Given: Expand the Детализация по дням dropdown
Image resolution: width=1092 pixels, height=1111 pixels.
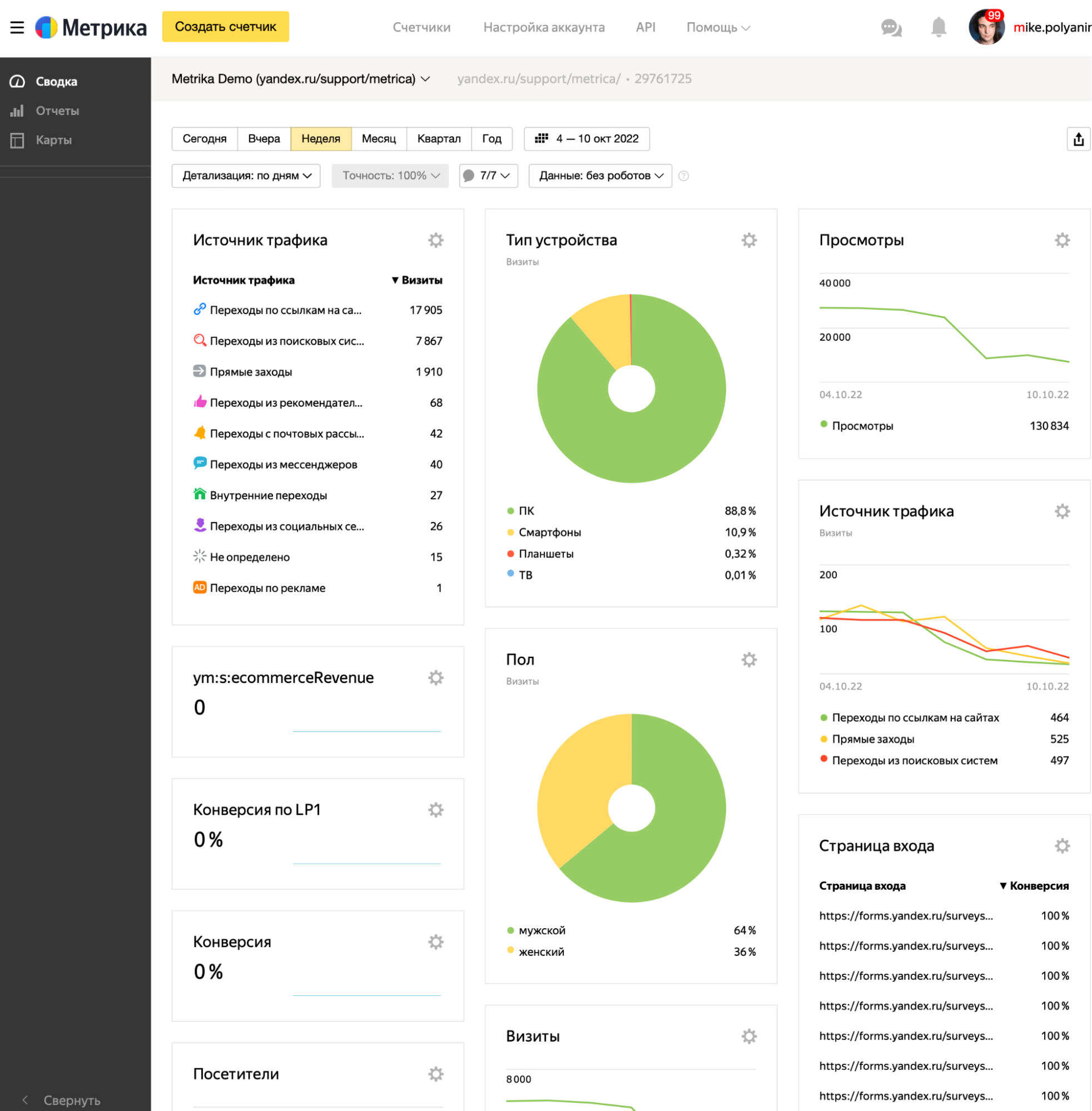Looking at the screenshot, I should [247, 177].
